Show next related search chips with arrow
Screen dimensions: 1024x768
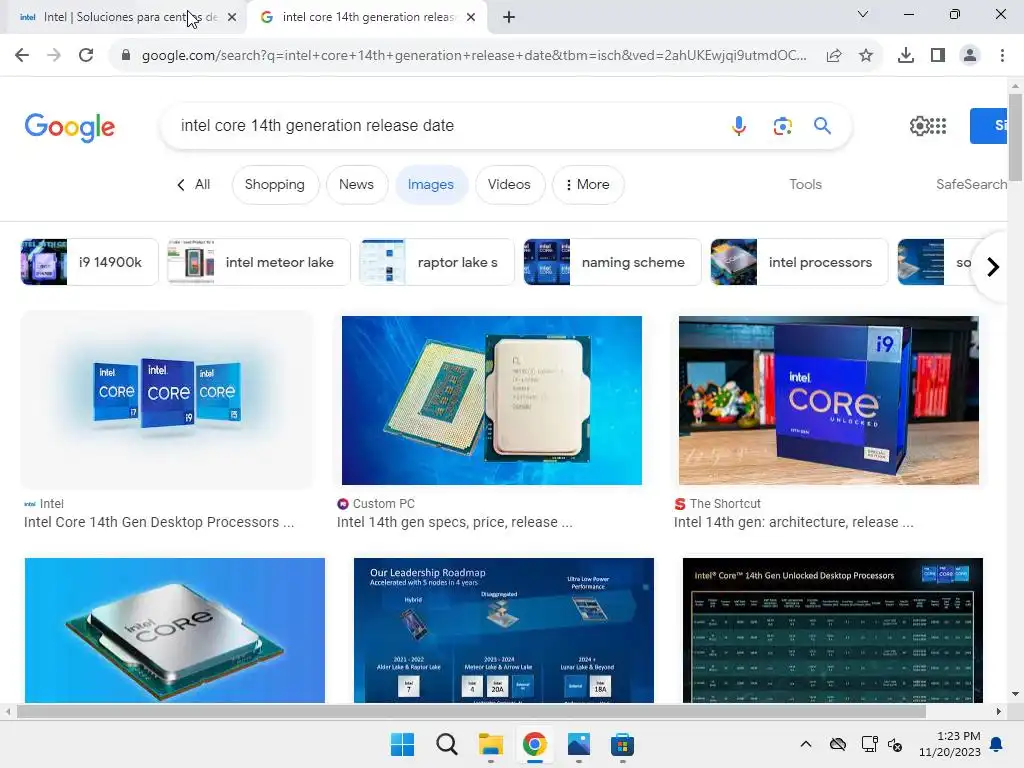pyautogui.click(x=993, y=266)
